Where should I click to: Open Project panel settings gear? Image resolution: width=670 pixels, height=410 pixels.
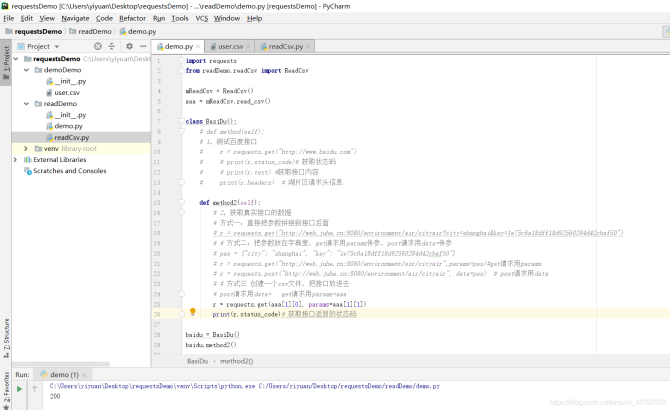coord(131,46)
